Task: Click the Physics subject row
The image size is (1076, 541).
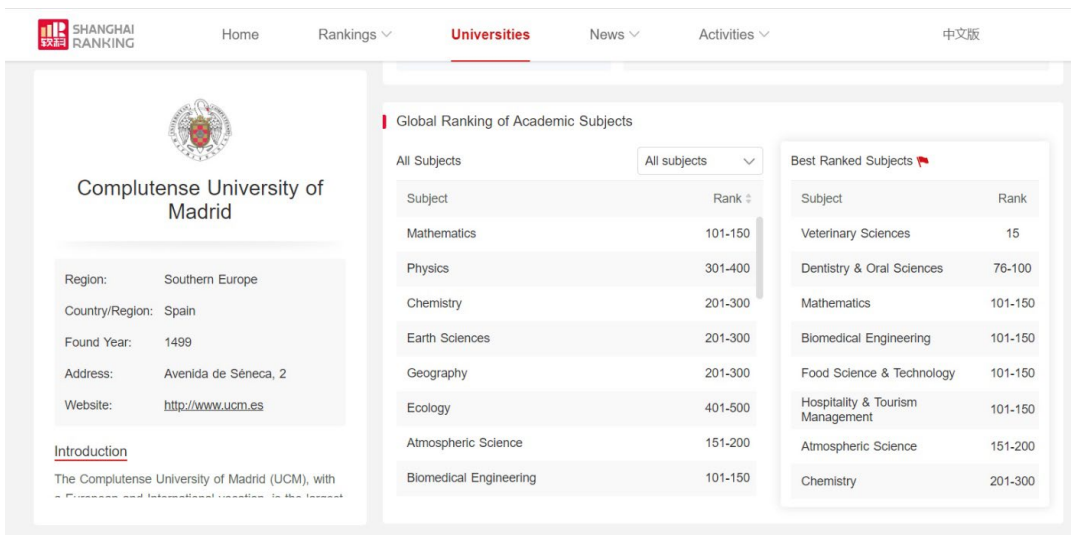Action: 576,268
